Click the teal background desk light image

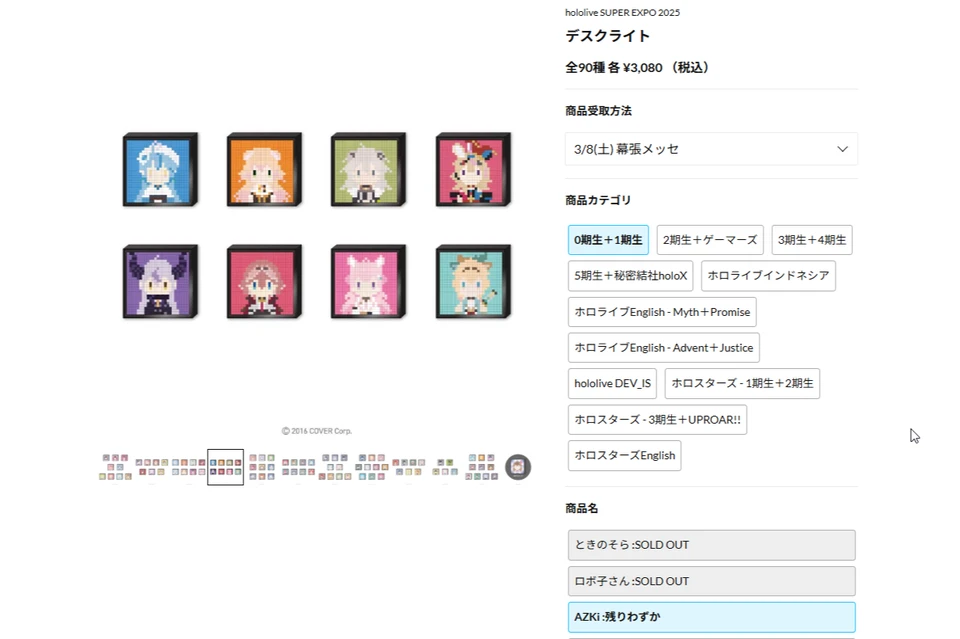coord(473,282)
